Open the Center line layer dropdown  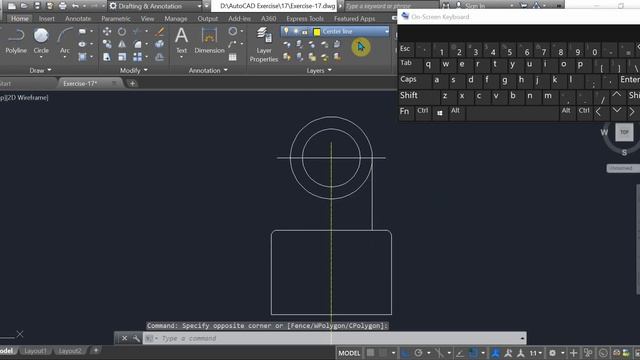386,31
